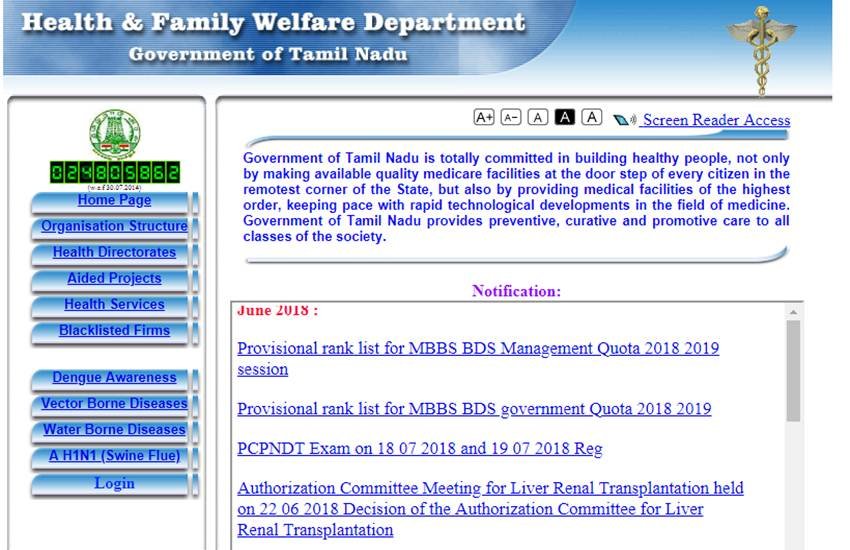
Task: Reset to normal font size A icon
Action: coord(538,118)
